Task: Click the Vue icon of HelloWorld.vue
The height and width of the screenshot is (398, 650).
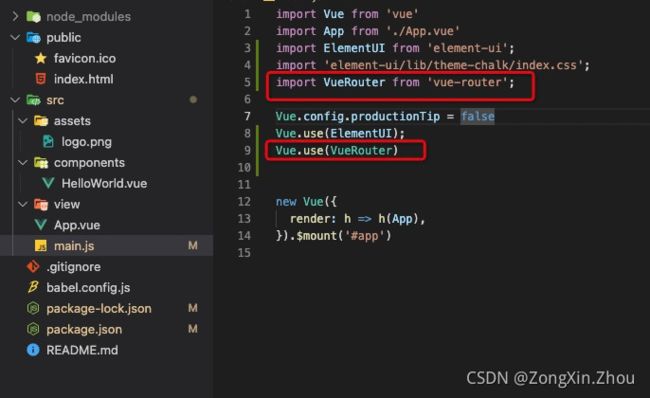Action: coord(49,183)
